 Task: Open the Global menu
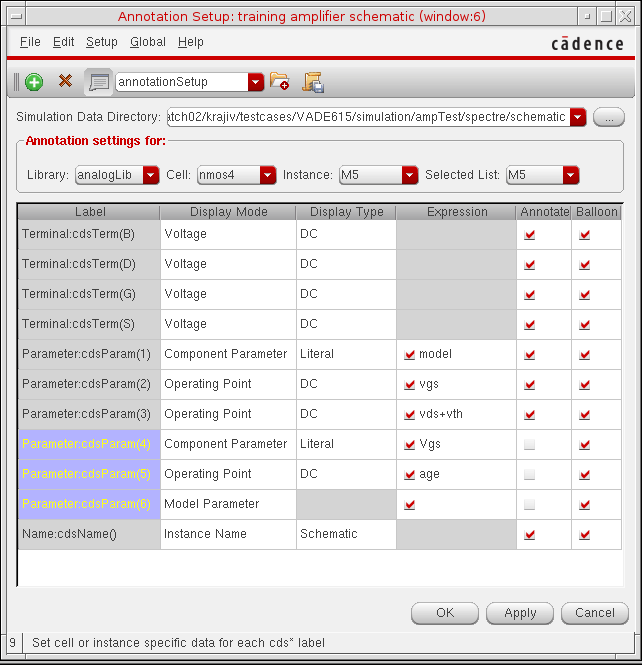click(x=148, y=42)
